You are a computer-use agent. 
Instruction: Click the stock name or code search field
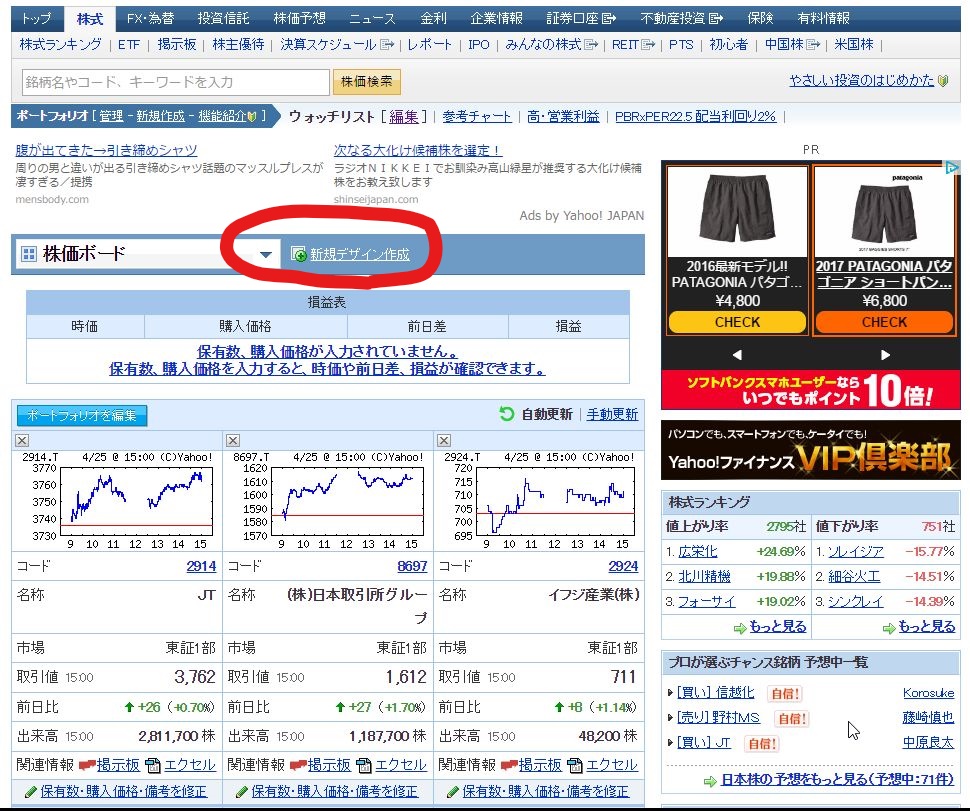click(176, 82)
